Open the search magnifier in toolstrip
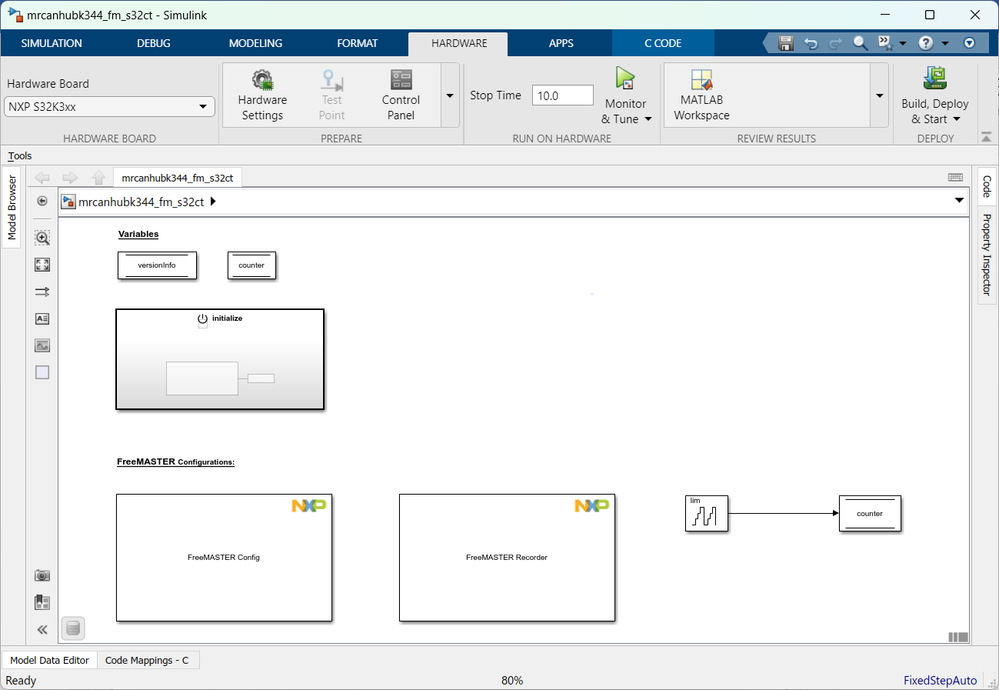Screen dimensions: 999x690 [x=860, y=43]
